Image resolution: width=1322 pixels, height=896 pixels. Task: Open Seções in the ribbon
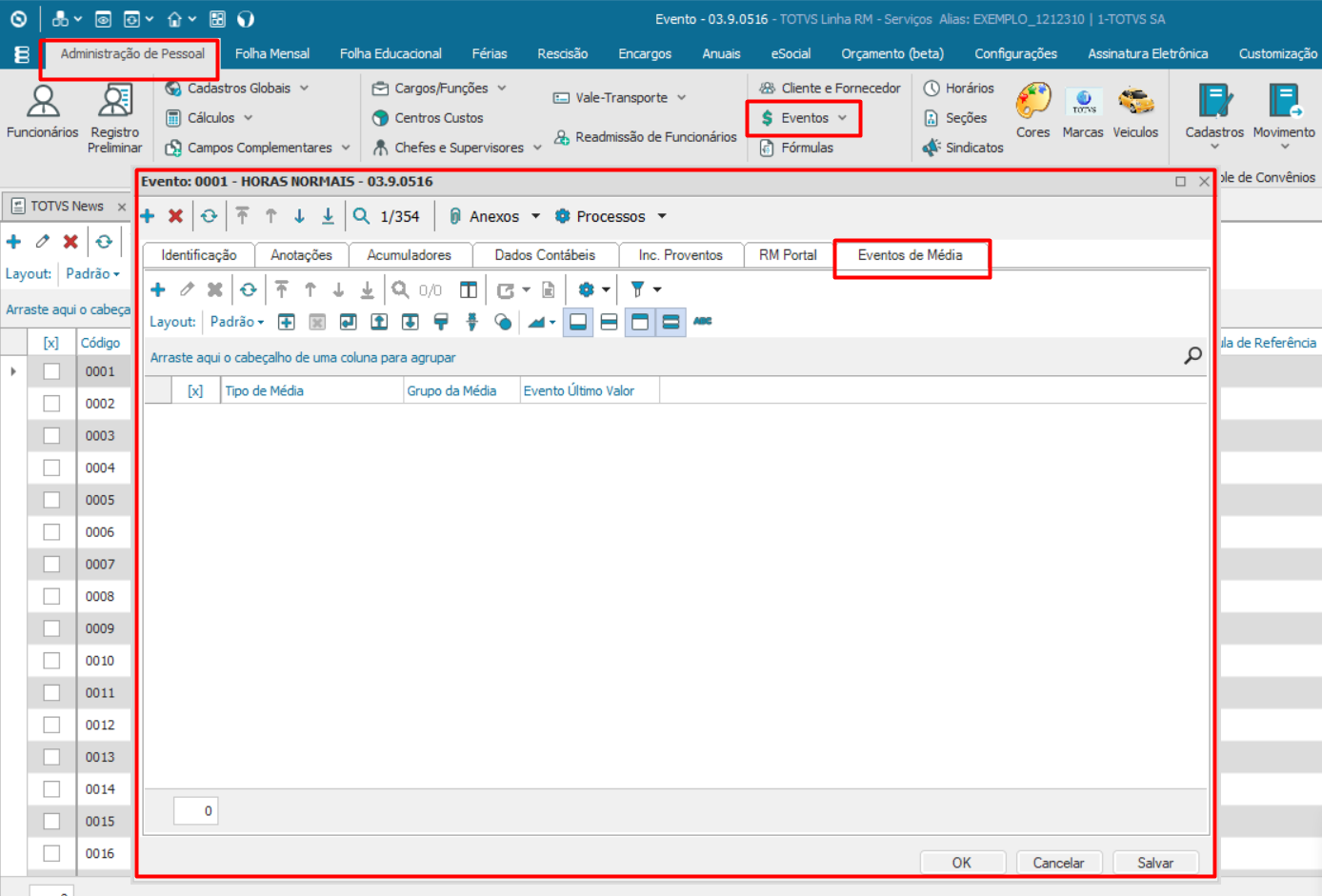[955, 118]
